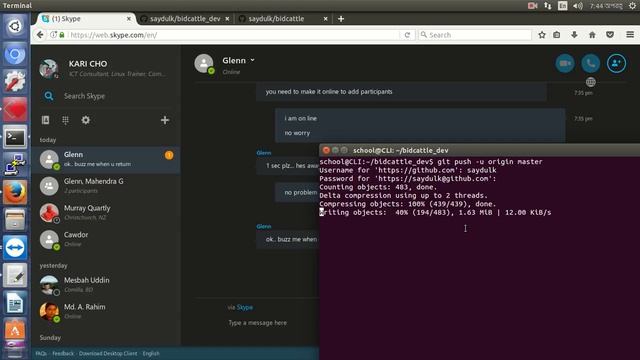The width and height of the screenshot is (640, 360).
Task: Open Skype contacts list icon
Action: [45, 120]
